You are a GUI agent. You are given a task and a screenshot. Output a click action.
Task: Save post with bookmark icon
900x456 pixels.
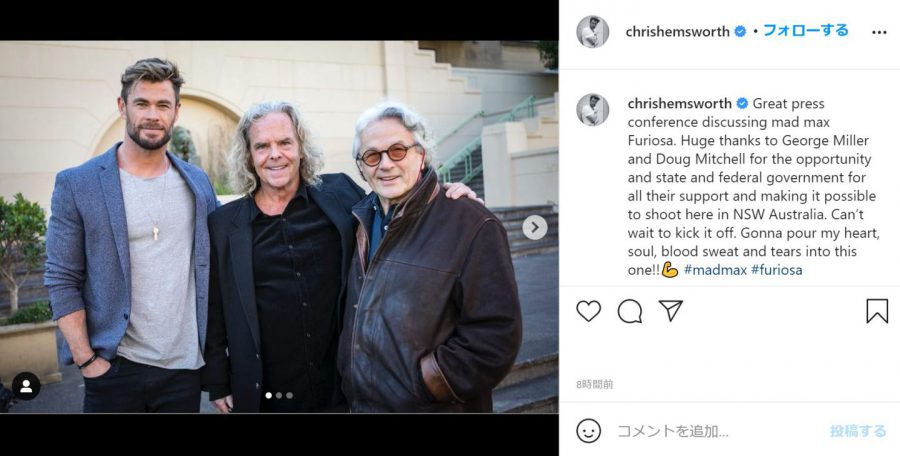[876, 311]
